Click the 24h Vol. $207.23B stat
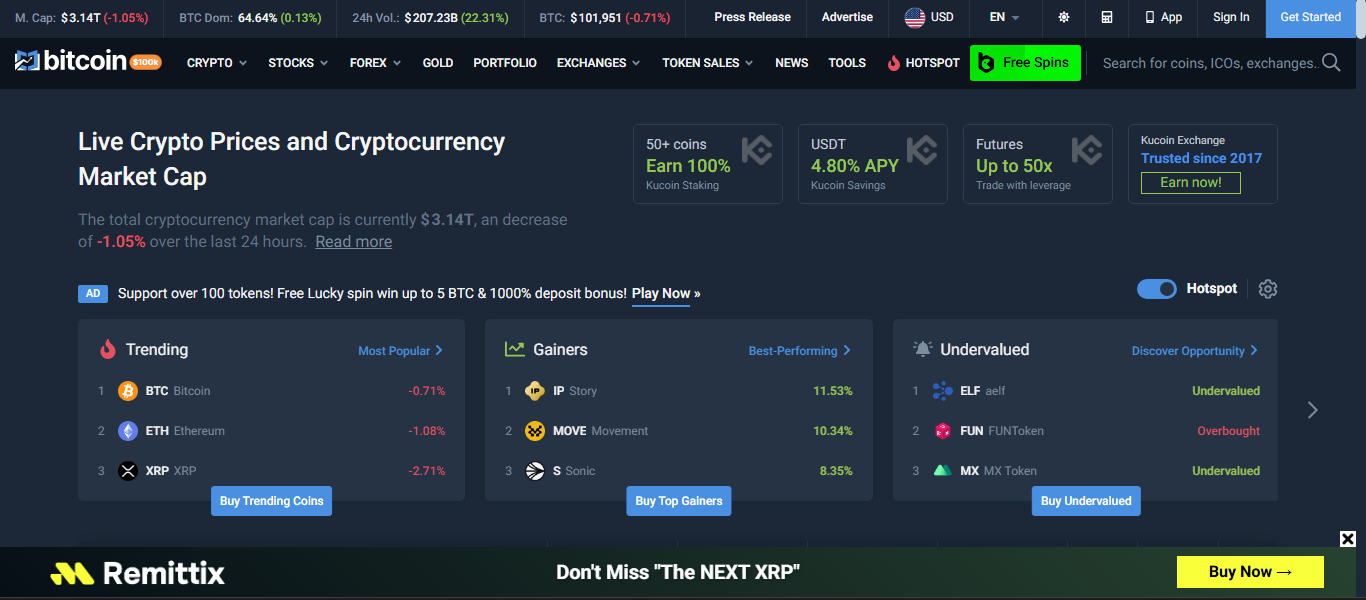Image resolution: width=1366 pixels, height=600 pixels. 430,18
